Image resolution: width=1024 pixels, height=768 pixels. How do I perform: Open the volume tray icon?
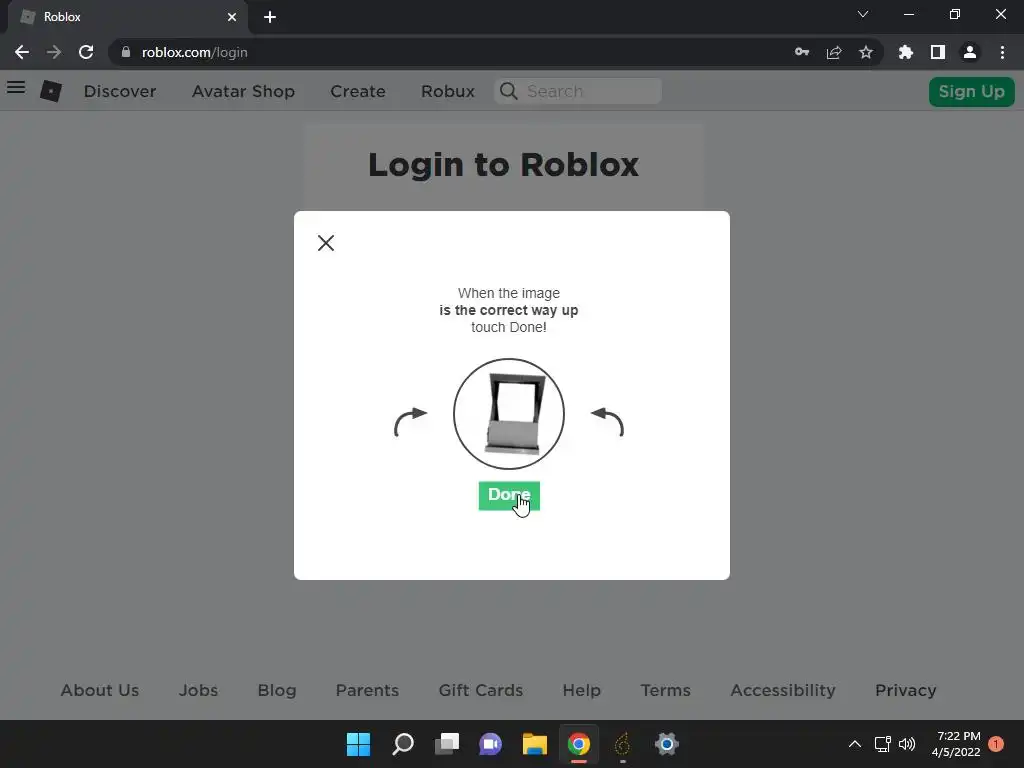click(x=906, y=744)
